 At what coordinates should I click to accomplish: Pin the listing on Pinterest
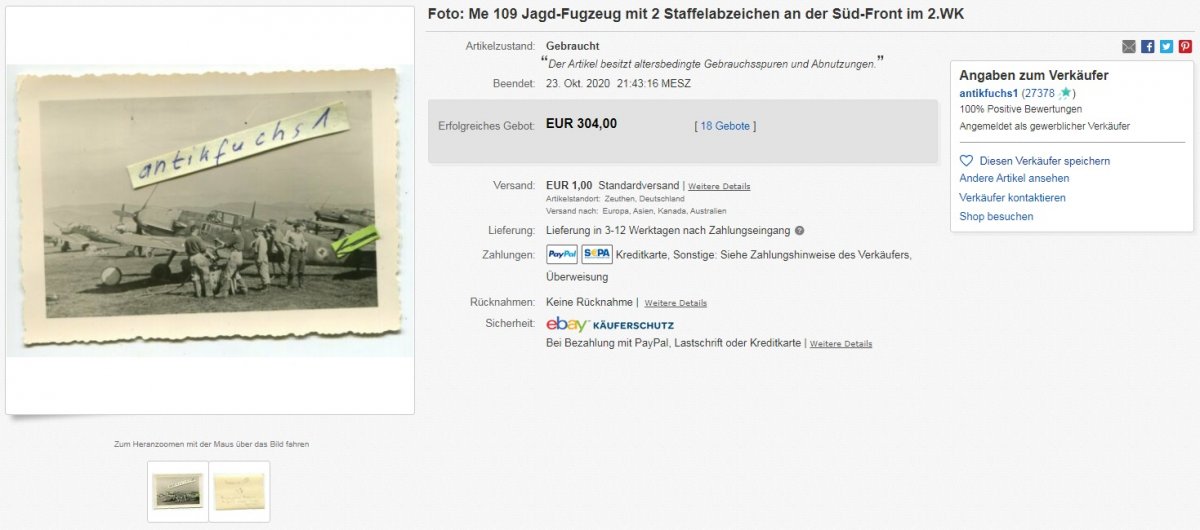coord(1185,46)
